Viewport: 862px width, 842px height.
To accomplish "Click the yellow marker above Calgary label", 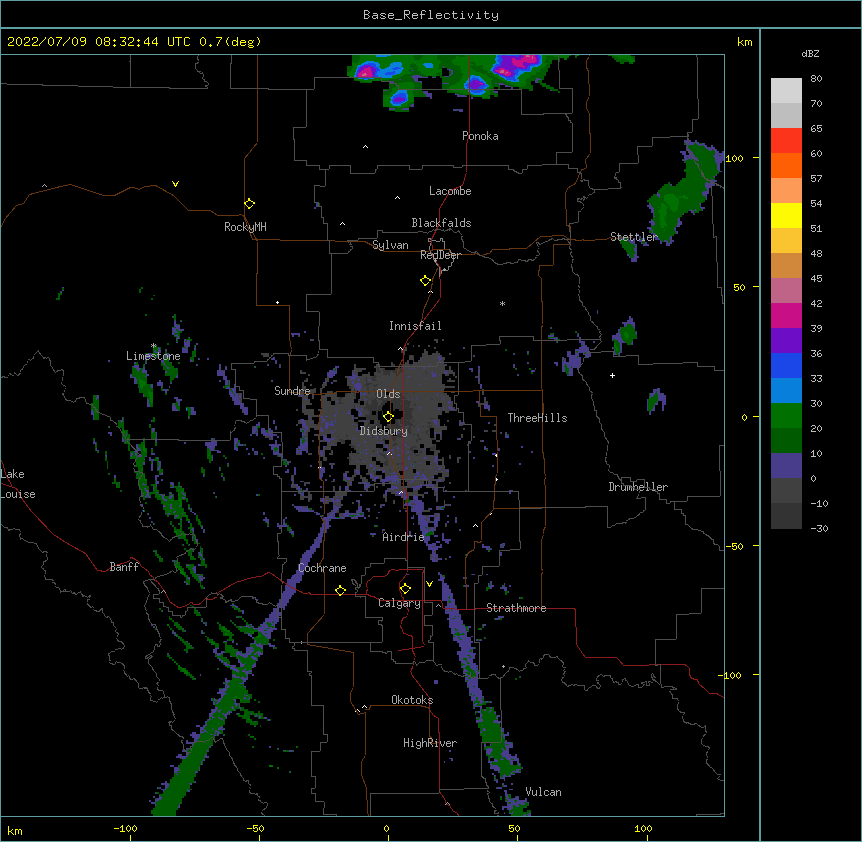I will pyautogui.click(x=405, y=589).
